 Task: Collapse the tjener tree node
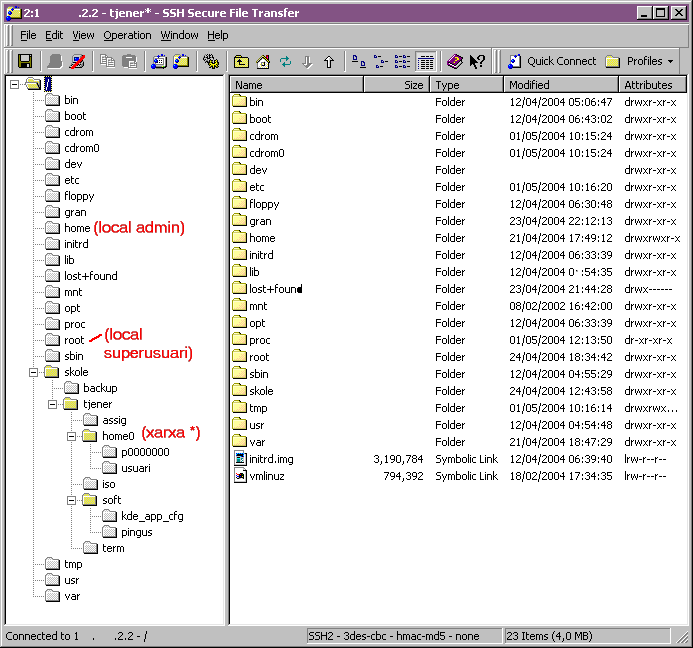(53, 404)
